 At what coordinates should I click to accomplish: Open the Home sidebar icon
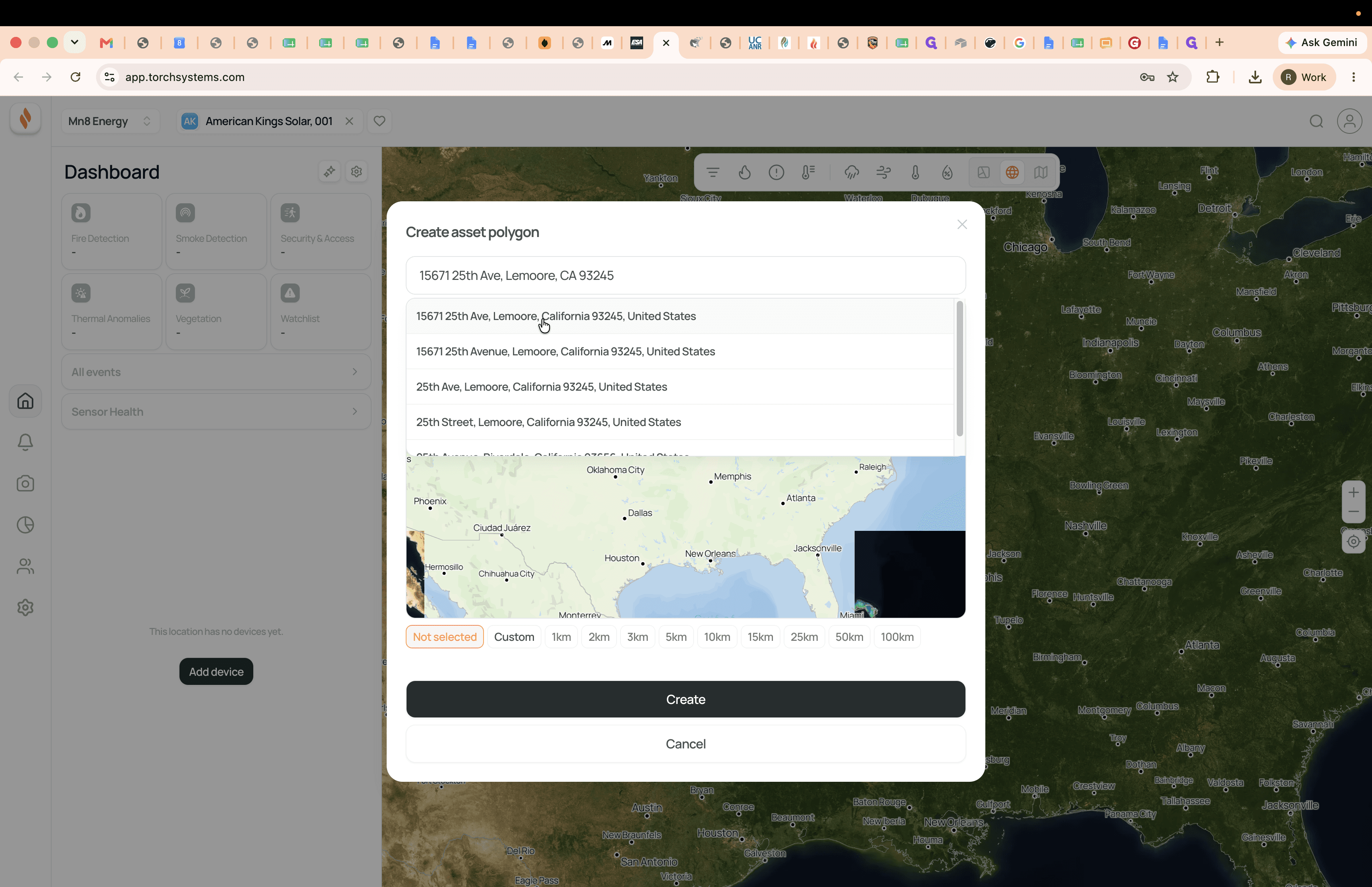[x=25, y=401]
